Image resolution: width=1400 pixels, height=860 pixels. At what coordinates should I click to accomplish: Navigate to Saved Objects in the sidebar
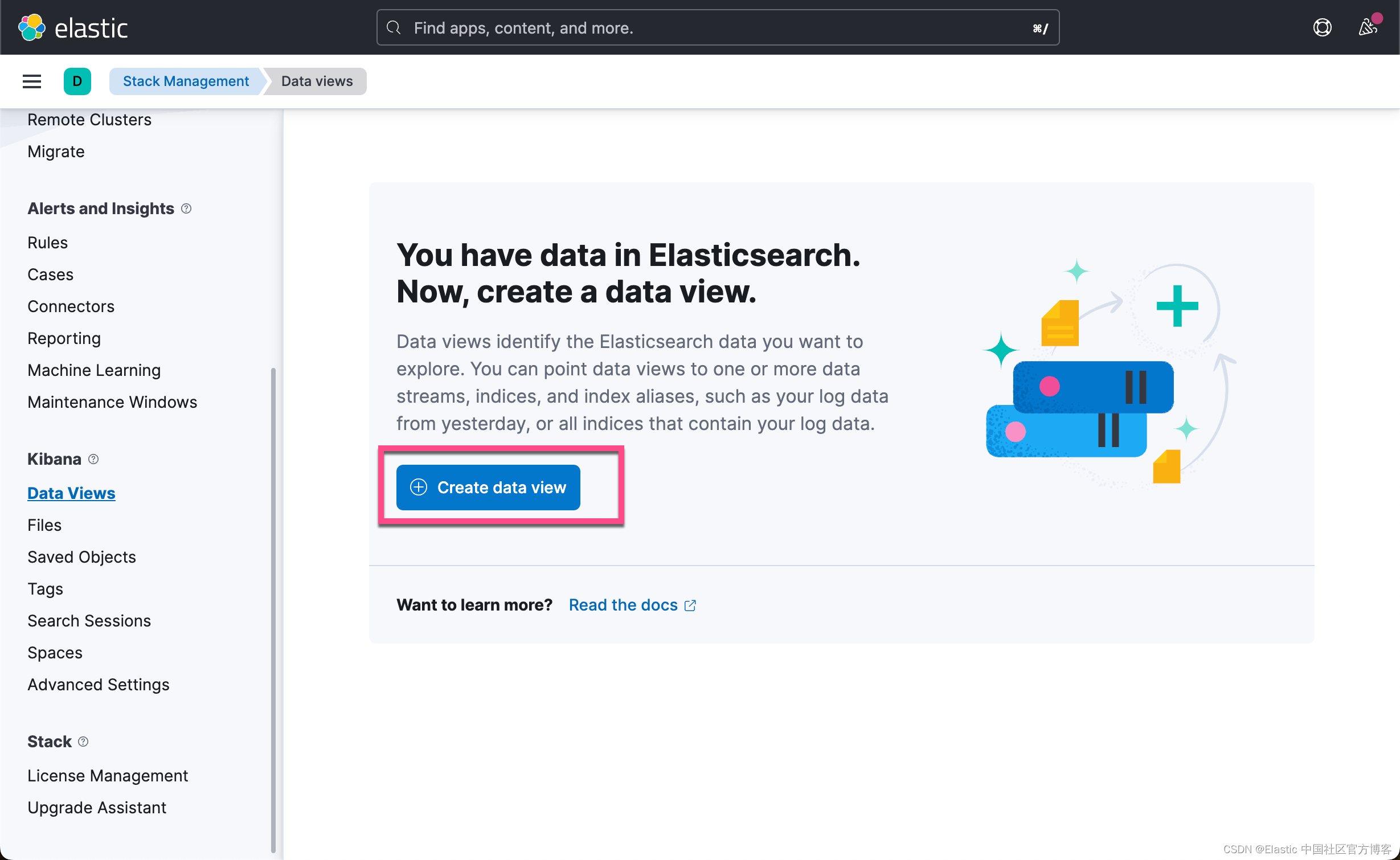[81, 556]
